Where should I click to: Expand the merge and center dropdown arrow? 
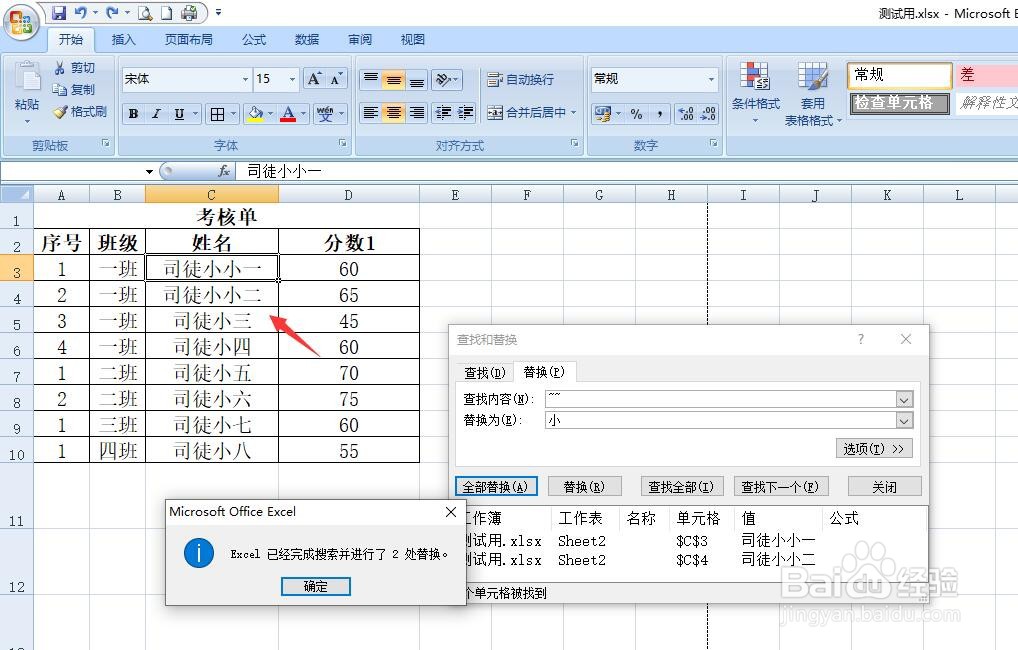pyautogui.click(x=573, y=113)
